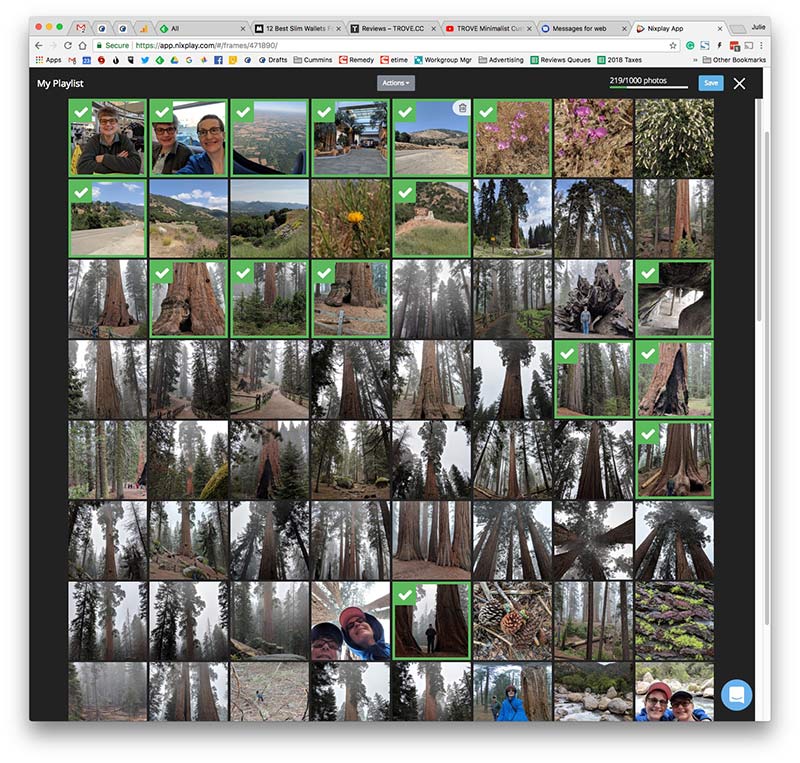800x763 pixels.
Task: Switch to the TROVE Minimalist YouTube tab
Action: point(486,29)
